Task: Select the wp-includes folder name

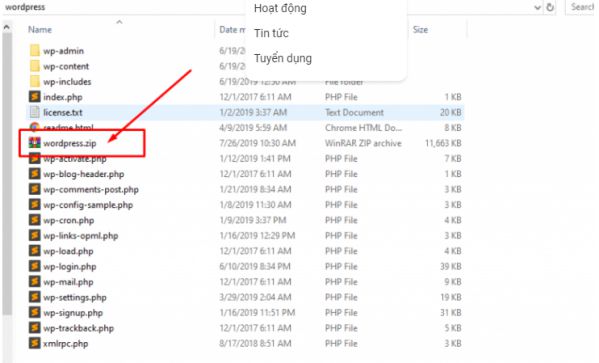Action: click(67, 81)
